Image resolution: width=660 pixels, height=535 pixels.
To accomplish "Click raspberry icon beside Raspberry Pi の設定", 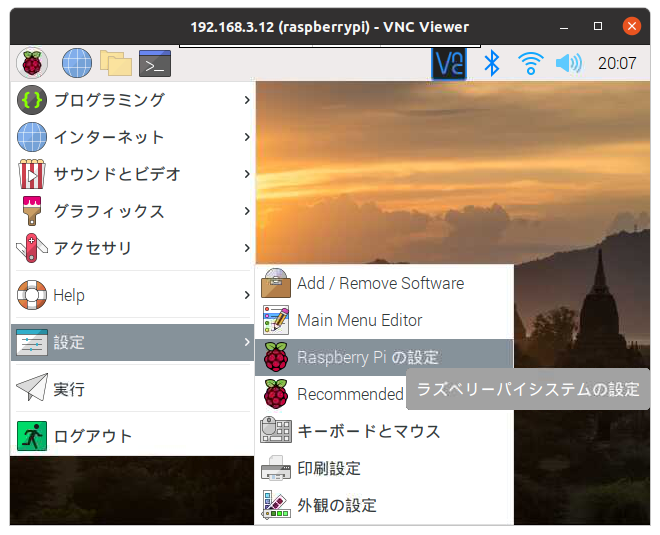I will [276, 357].
